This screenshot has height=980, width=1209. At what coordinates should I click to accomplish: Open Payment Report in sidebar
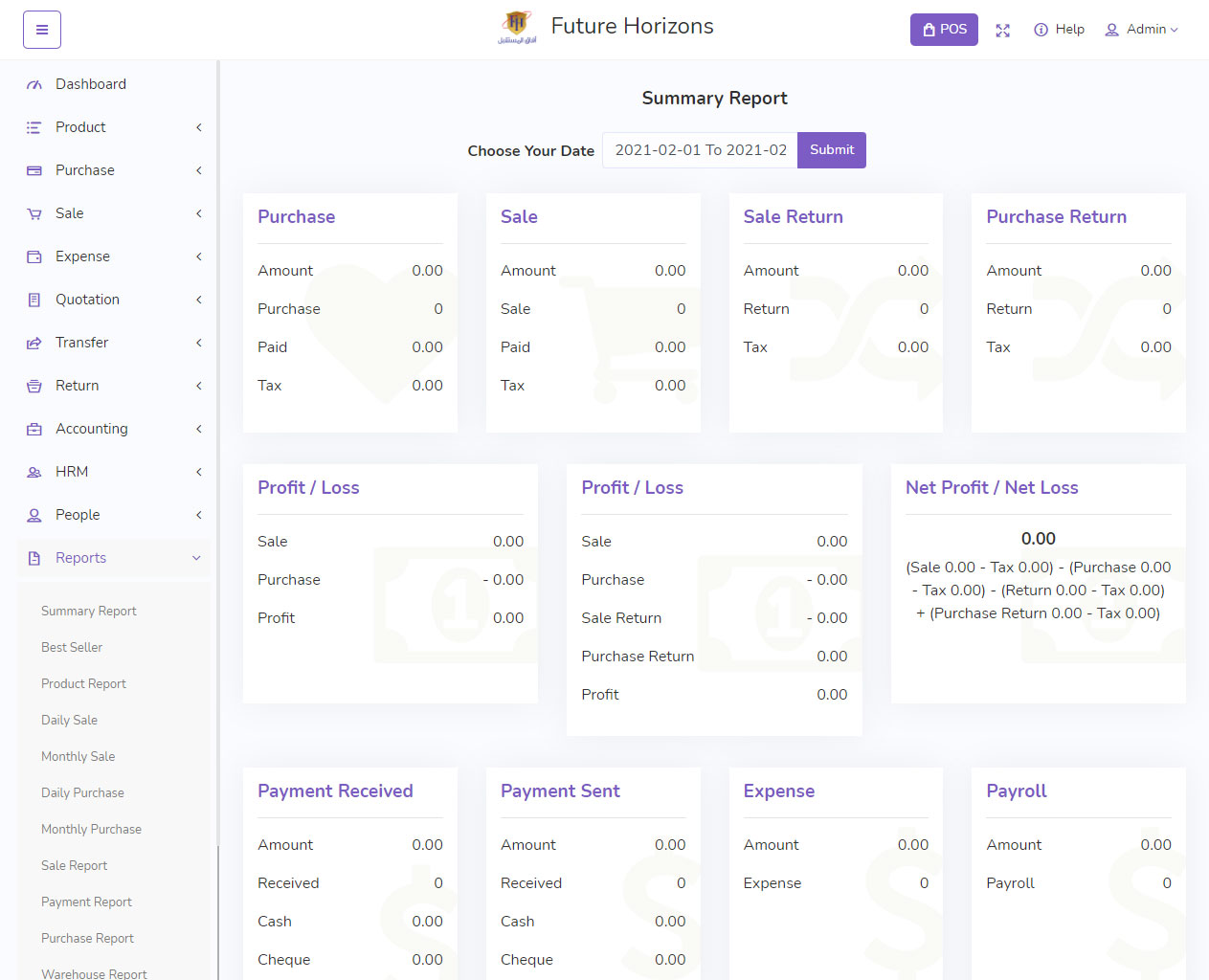click(86, 902)
